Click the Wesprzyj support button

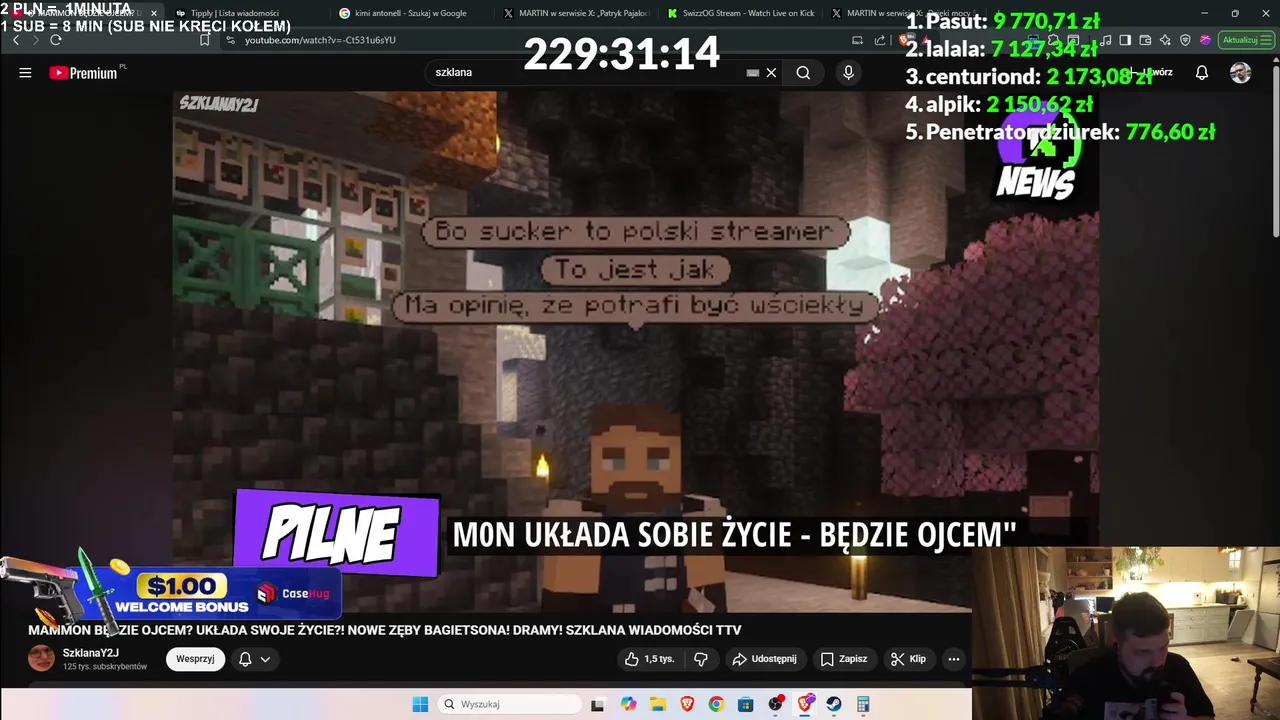click(195, 659)
